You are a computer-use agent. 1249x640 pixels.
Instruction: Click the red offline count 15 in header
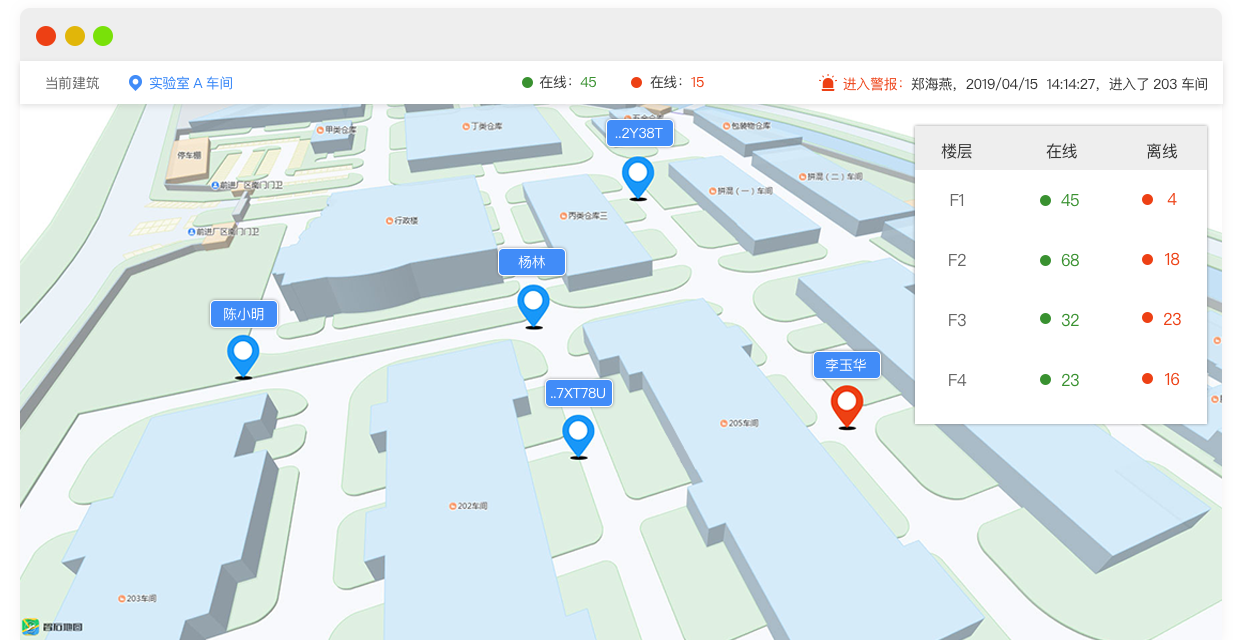click(x=697, y=82)
